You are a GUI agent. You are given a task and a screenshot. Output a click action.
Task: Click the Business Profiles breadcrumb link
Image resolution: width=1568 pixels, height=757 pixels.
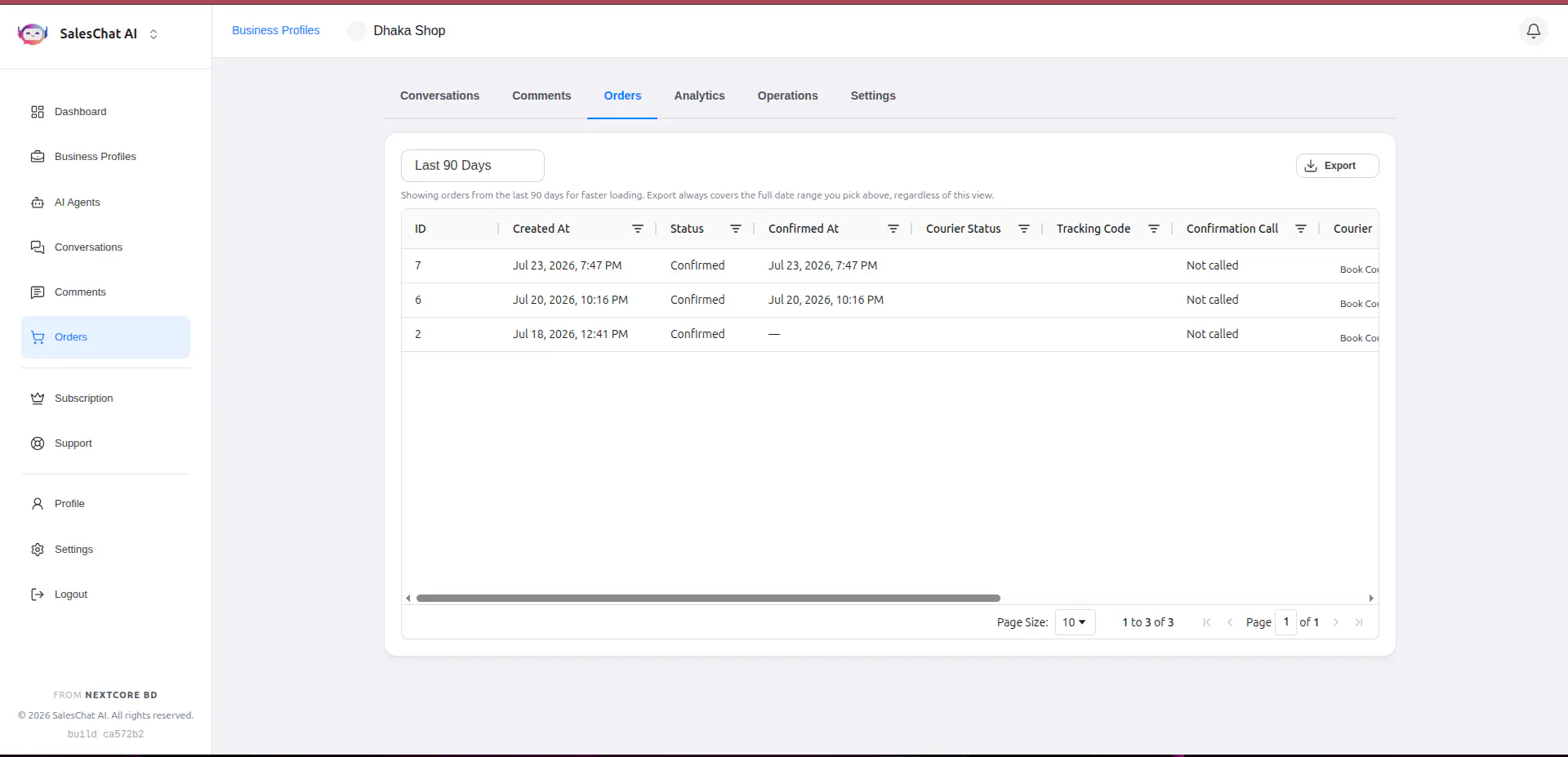click(x=276, y=30)
